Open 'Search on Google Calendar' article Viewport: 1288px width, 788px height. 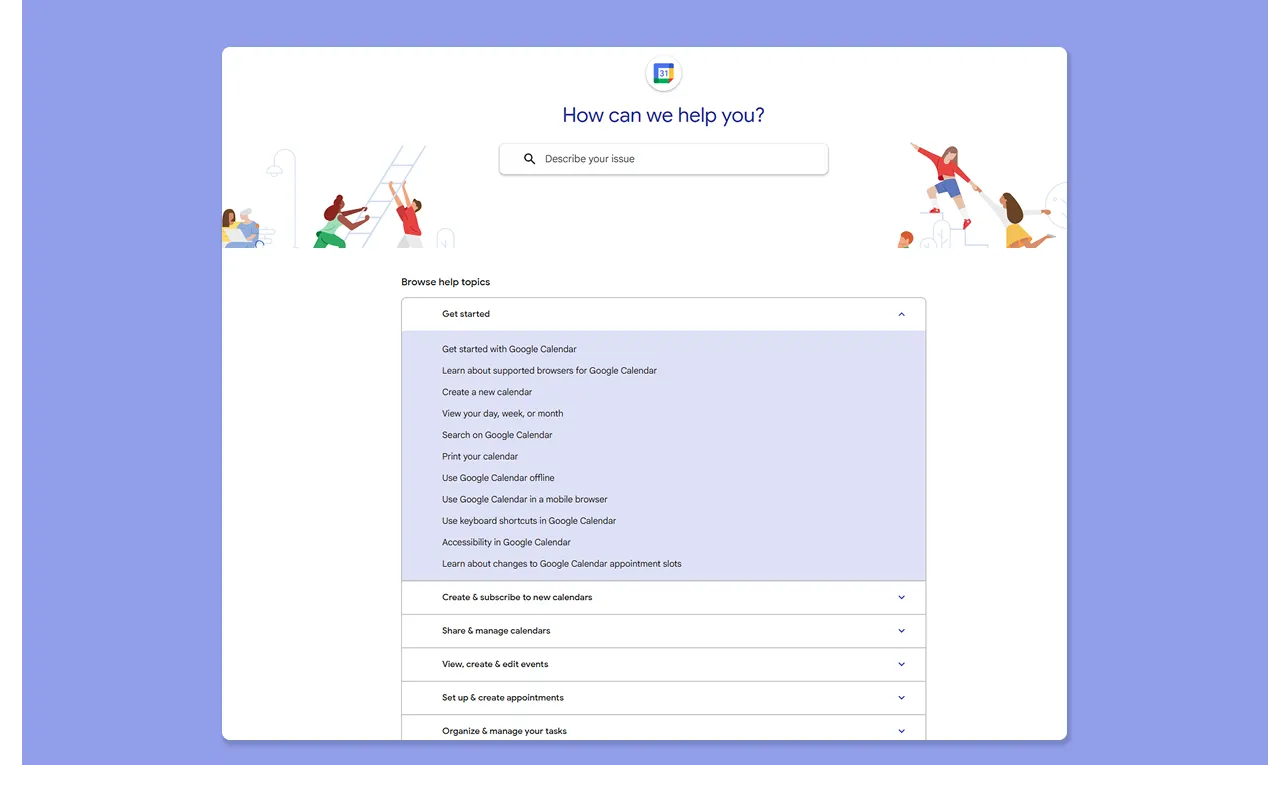tap(497, 435)
